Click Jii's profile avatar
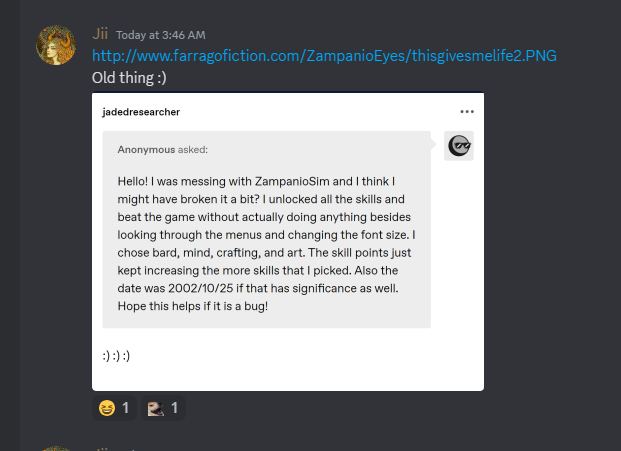The height and width of the screenshot is (451, 621). pos(58,47)
